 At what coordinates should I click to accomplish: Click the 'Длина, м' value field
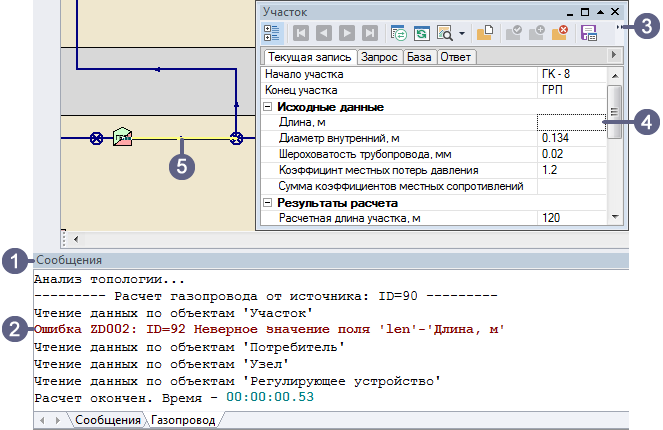pos(570,122)
